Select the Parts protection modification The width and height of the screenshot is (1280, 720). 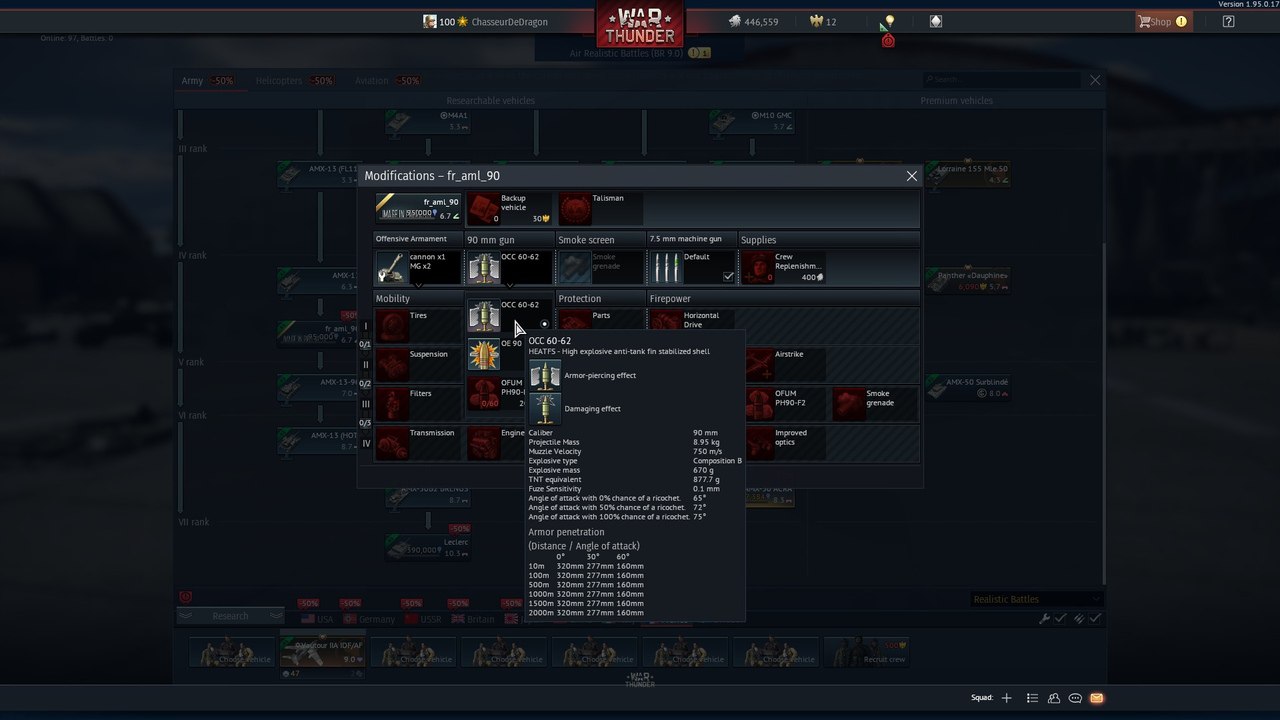(601, 318)
